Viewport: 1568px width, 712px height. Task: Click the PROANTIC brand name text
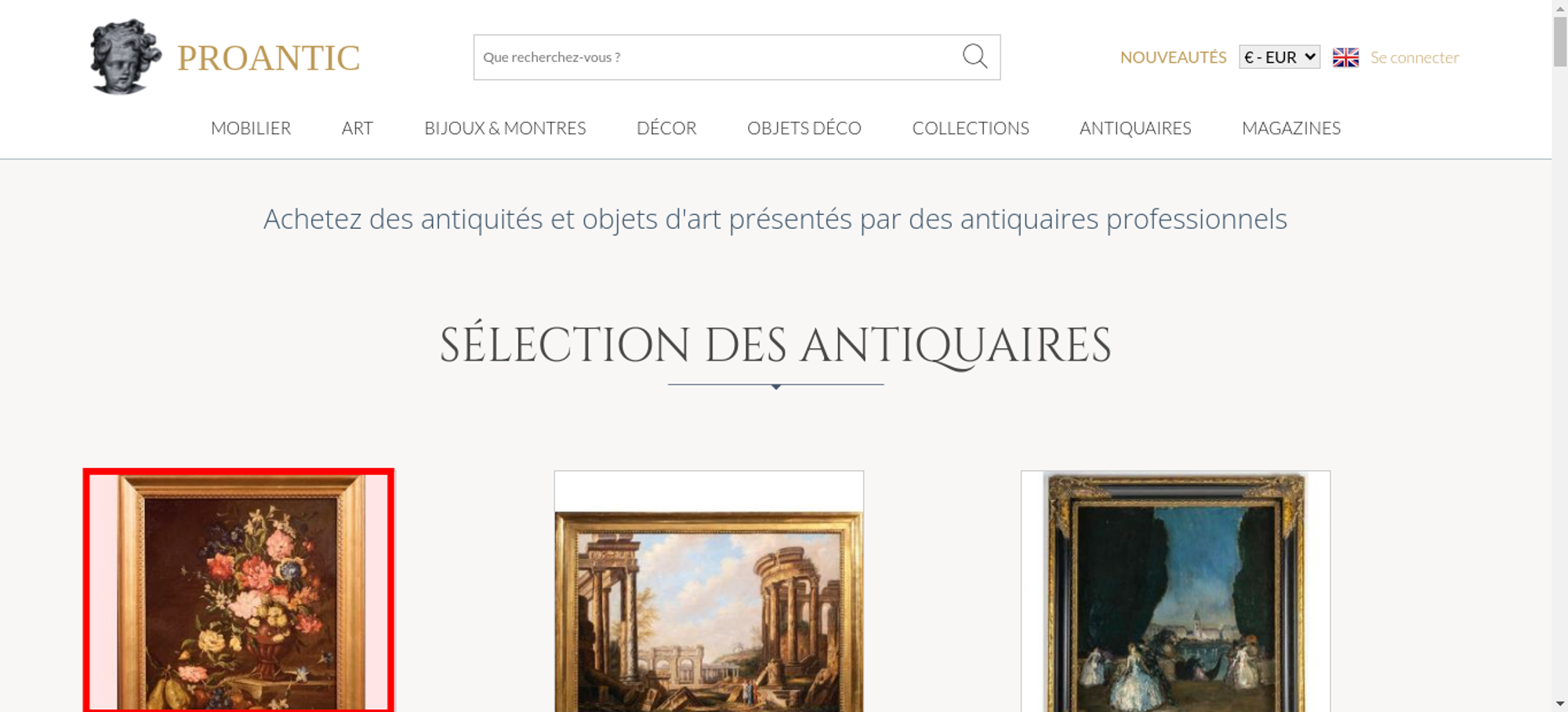pos(268,58)
